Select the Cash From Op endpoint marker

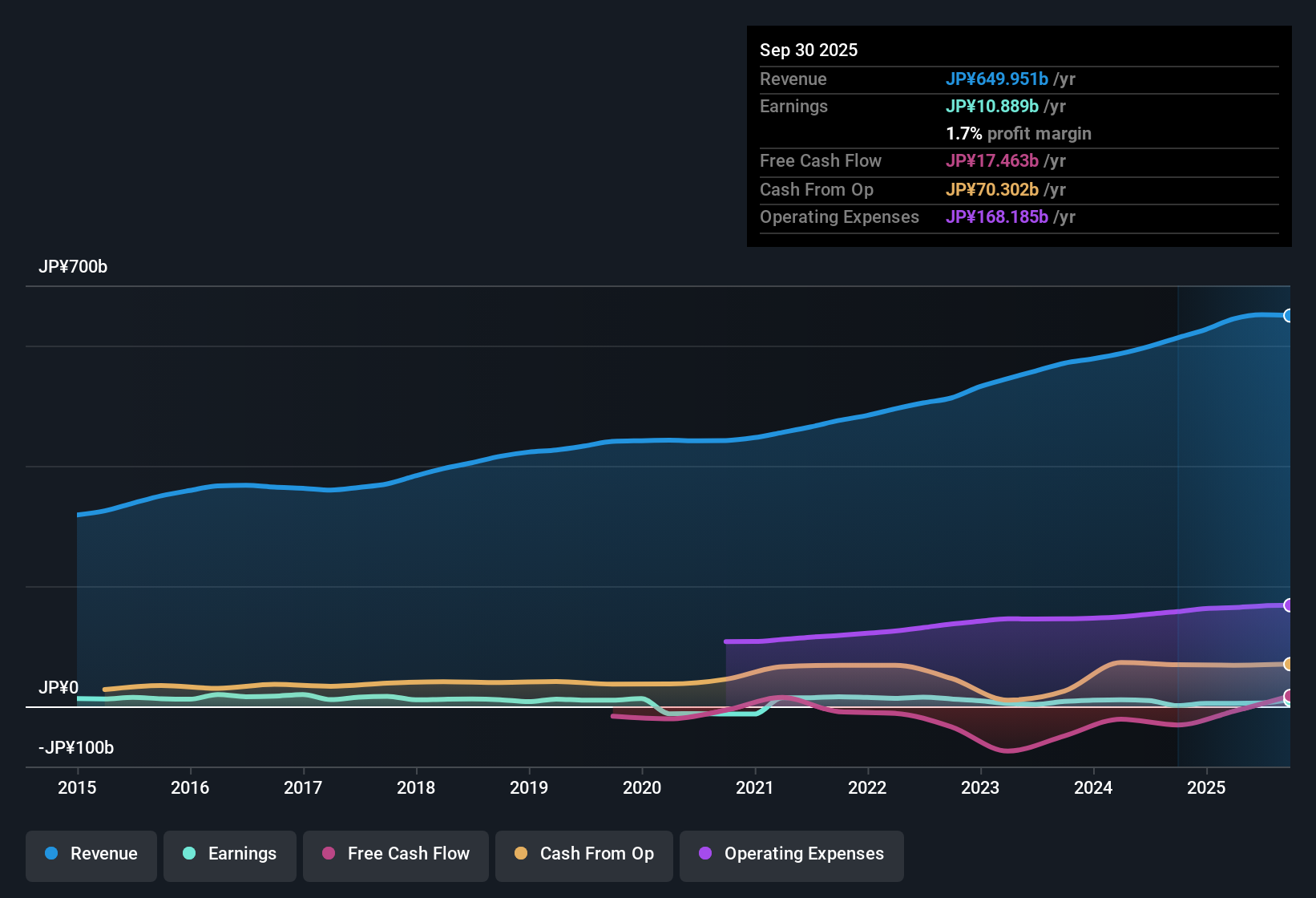[1288, 664]
